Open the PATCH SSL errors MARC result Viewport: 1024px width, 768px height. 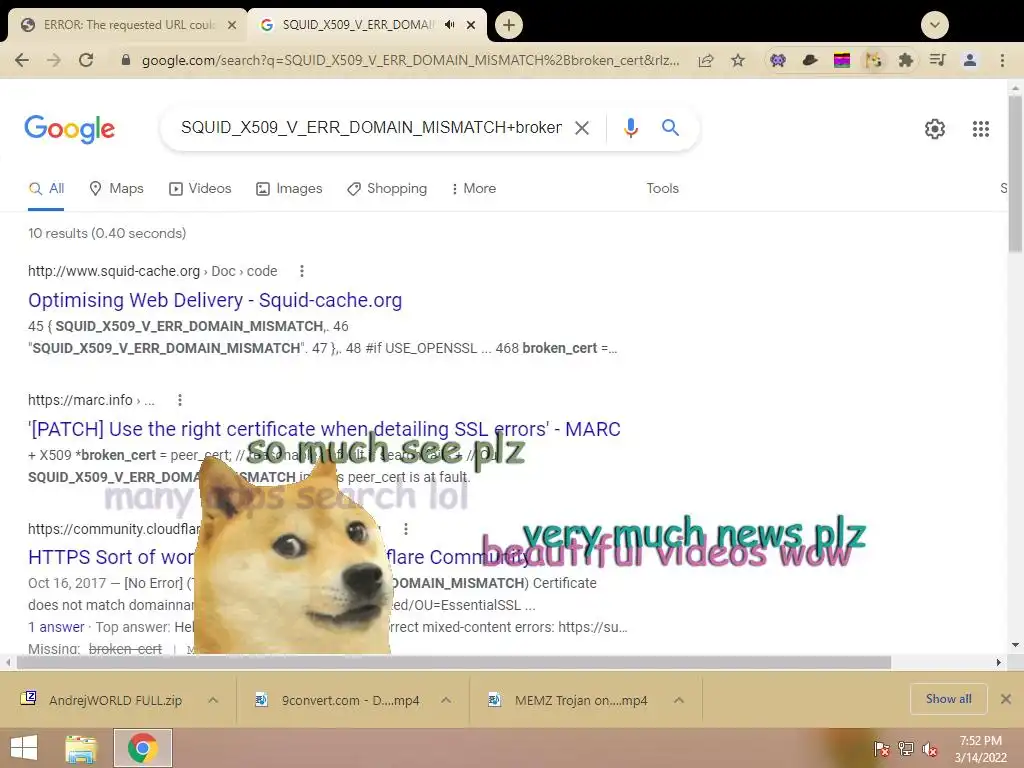point(324,429)
